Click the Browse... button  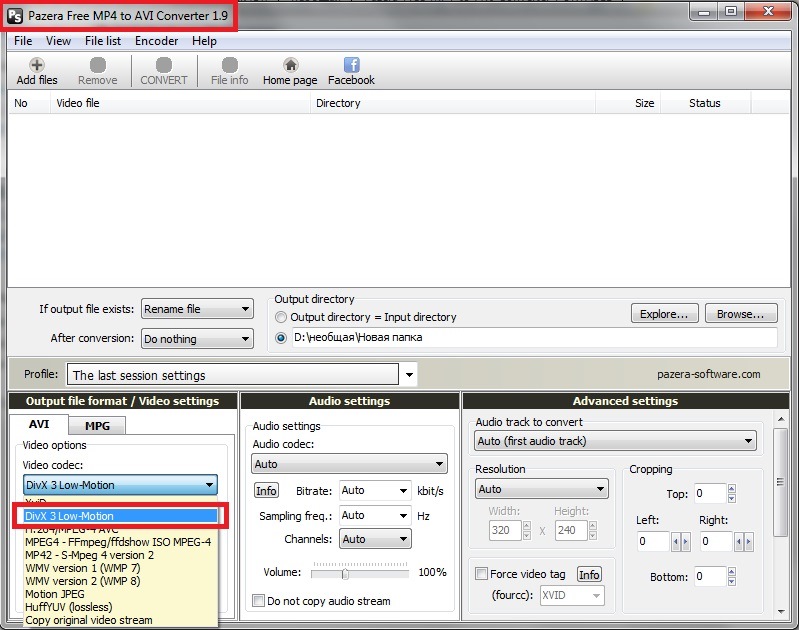click(741, 313)
